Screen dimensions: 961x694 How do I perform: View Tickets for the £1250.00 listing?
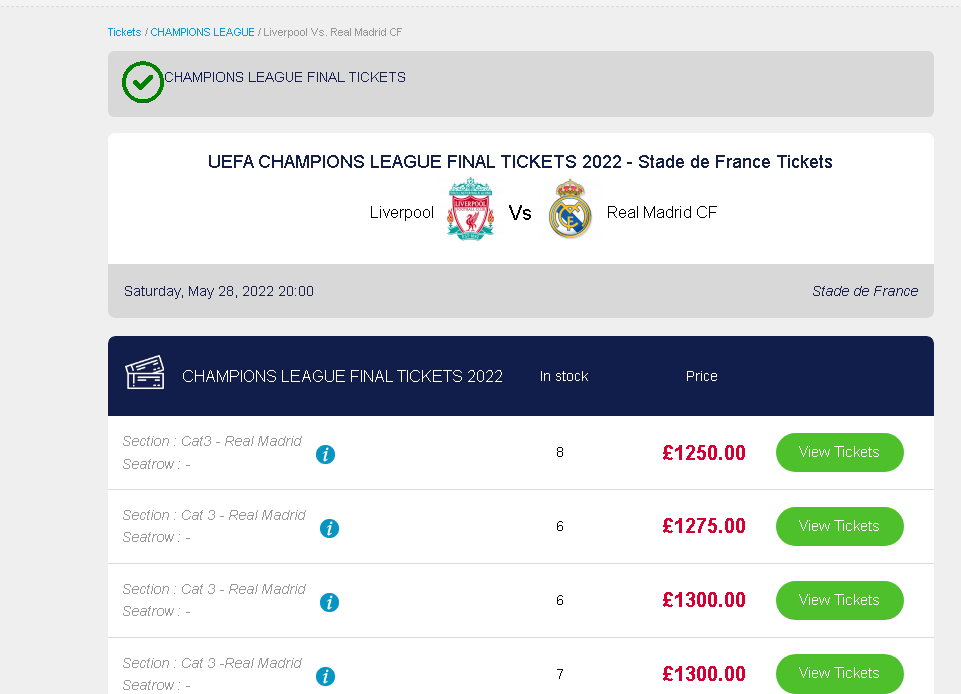pyautogui.click(x=839, y=452)
